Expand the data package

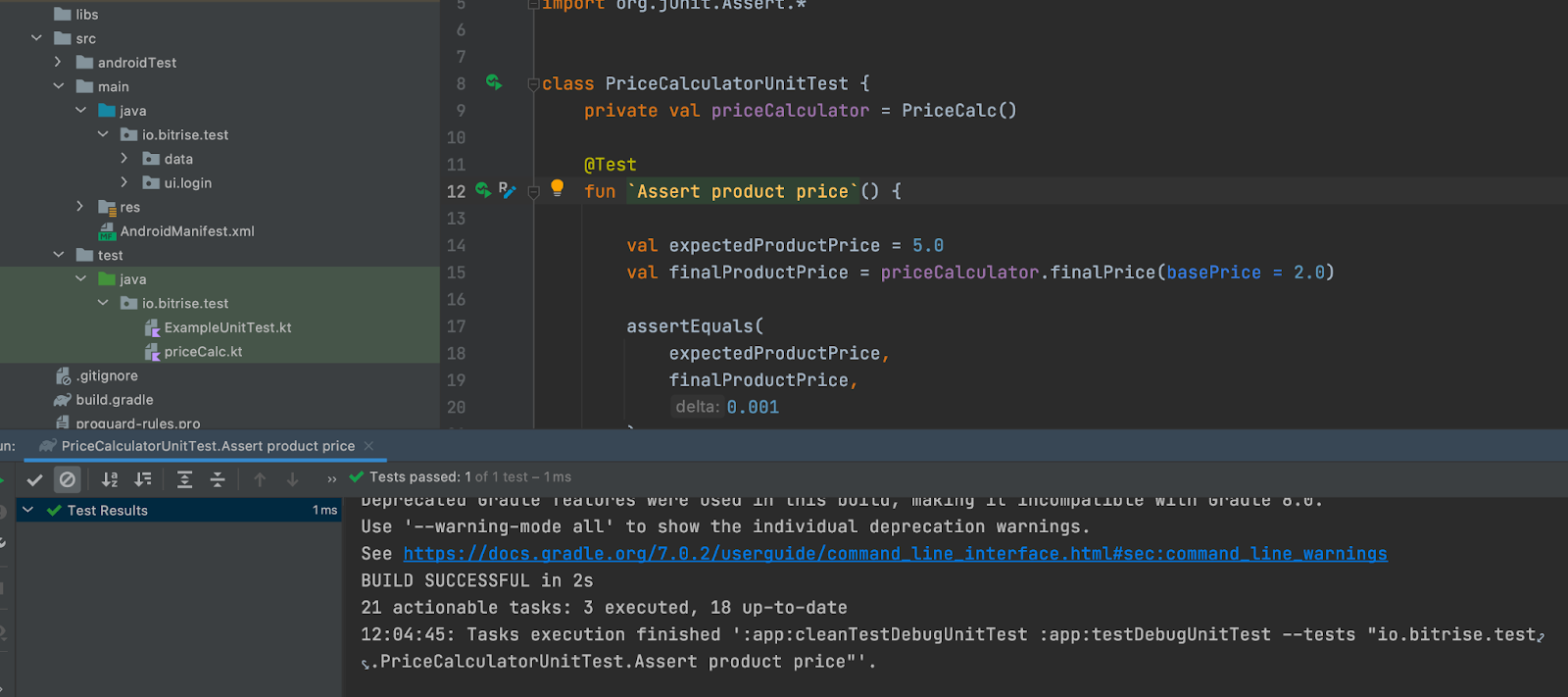click(124, 158)
